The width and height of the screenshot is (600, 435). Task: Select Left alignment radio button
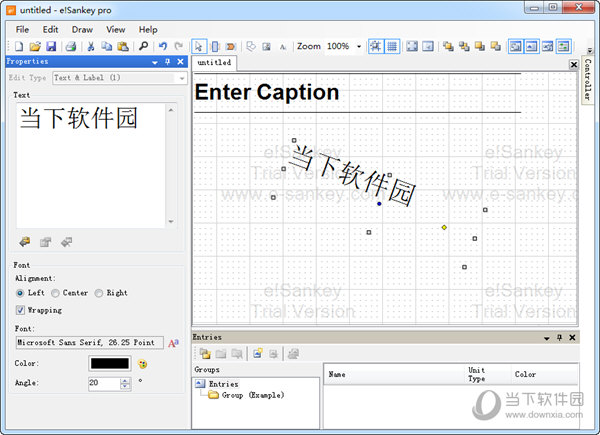20,293
